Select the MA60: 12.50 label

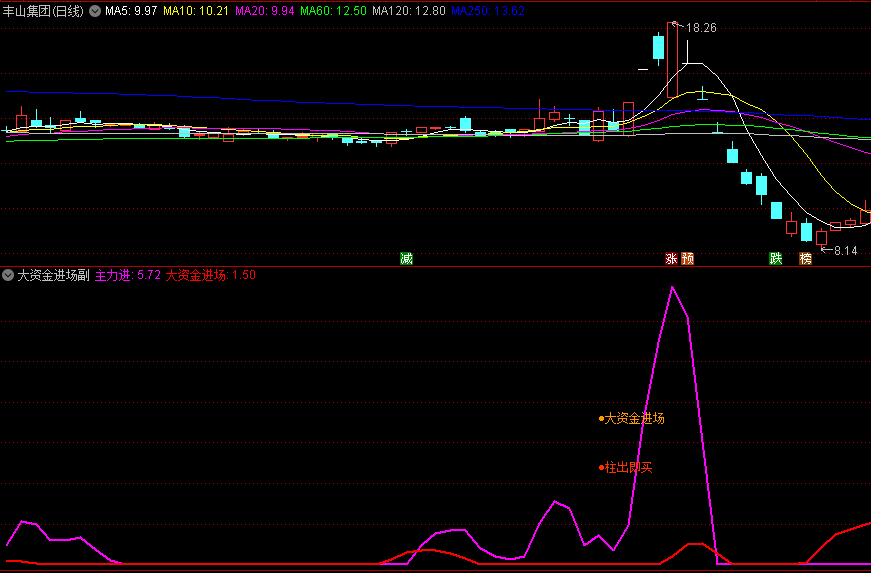pos(334,11)
